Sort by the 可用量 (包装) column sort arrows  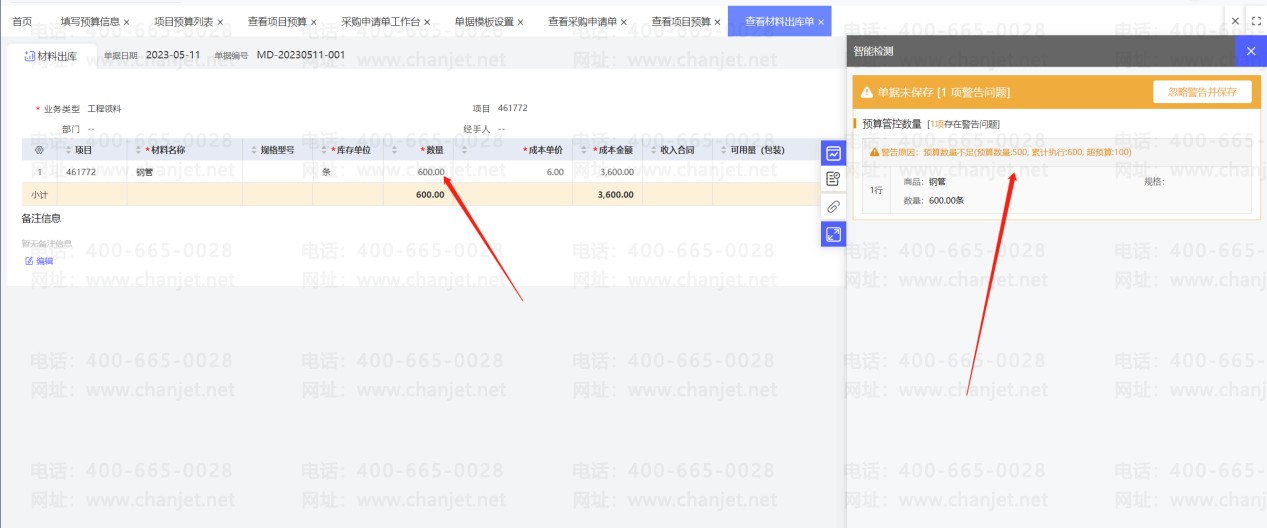tap(724, 150)
